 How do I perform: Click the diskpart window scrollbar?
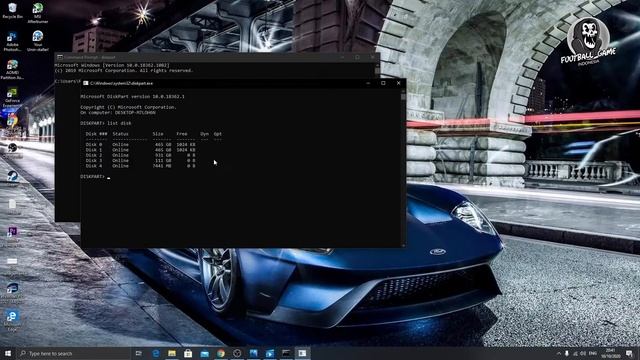[403, 169]
